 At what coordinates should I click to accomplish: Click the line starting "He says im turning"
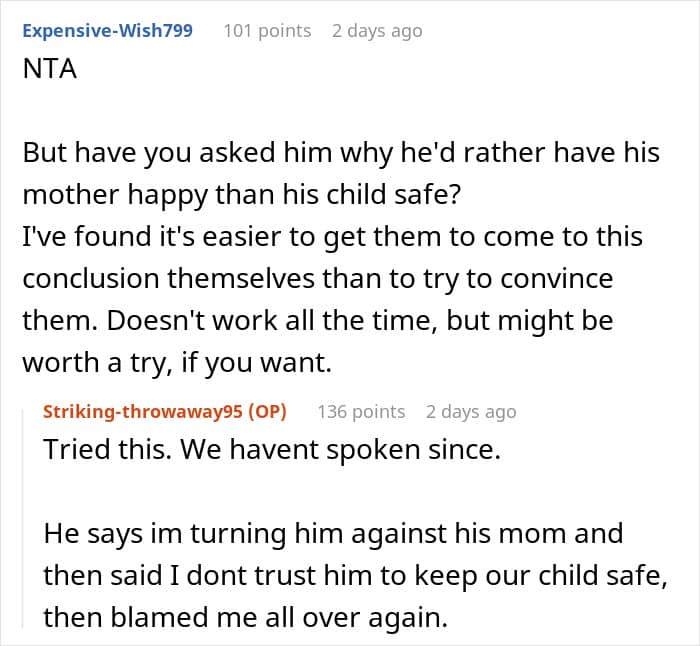(x=333, y=533)
